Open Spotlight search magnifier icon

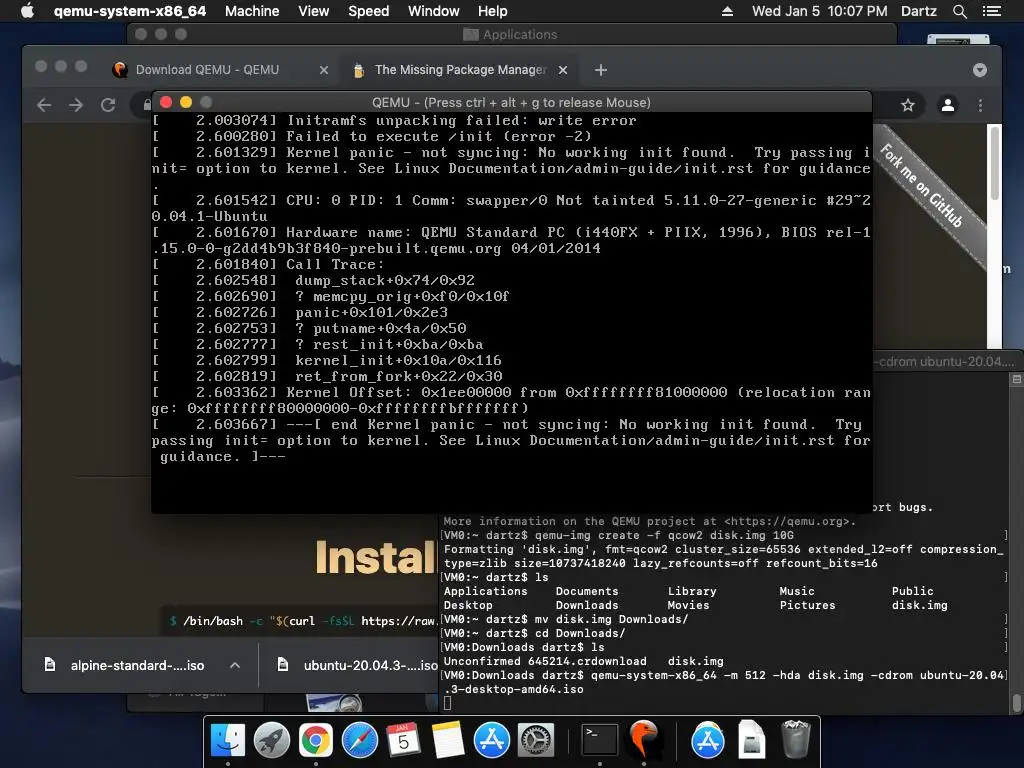959,11
